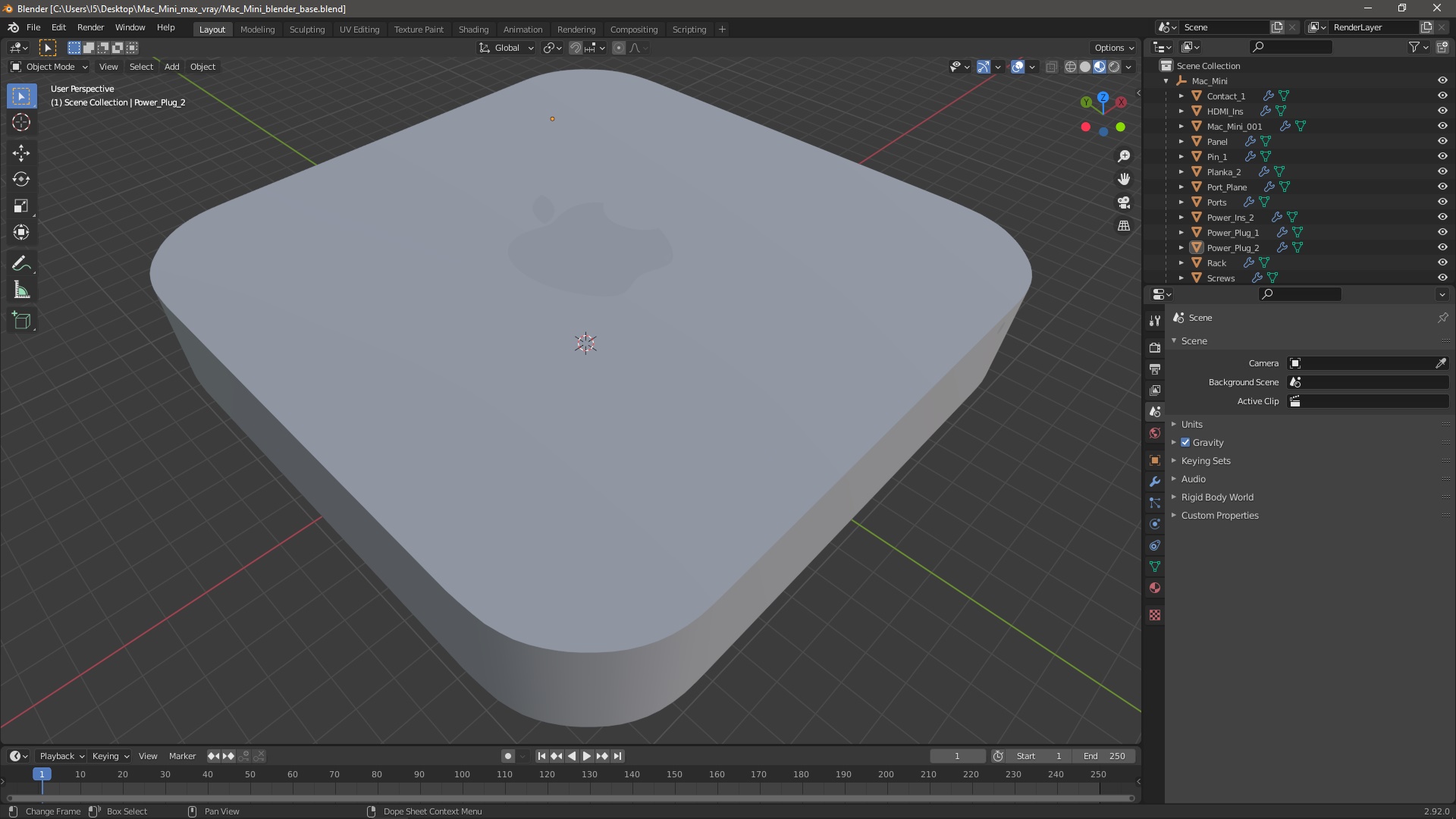This screenshot has width=1456, height=819.
Task: Switch to the Shading workspace tab
Action: click(473, 29)
